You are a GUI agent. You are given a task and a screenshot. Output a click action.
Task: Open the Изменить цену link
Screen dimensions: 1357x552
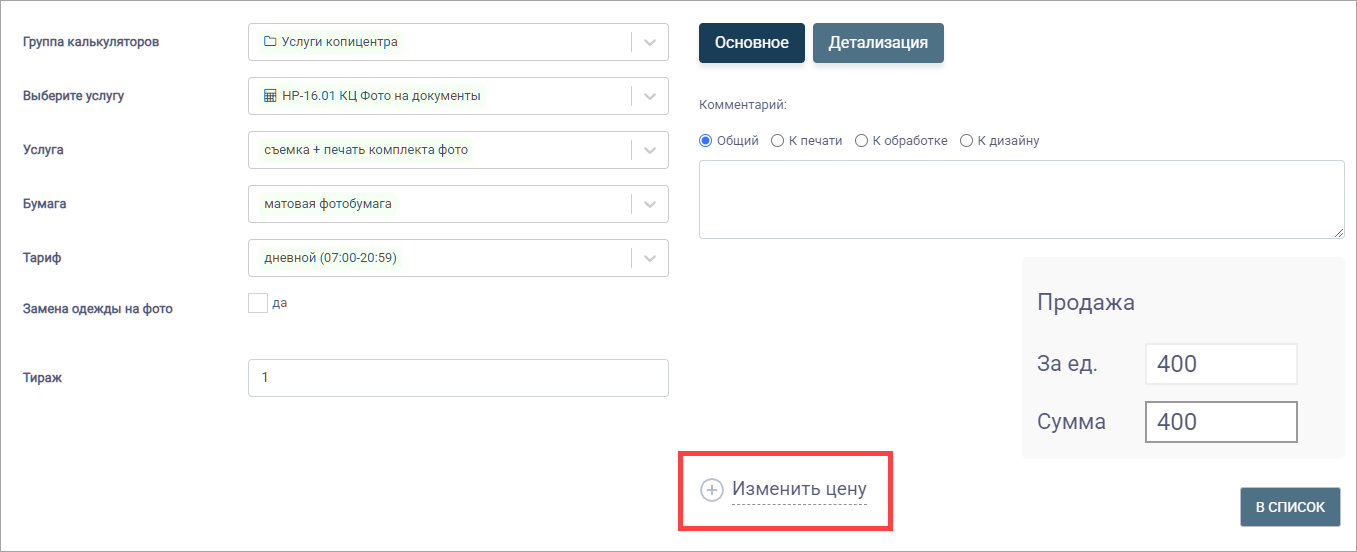pos(799,490)
